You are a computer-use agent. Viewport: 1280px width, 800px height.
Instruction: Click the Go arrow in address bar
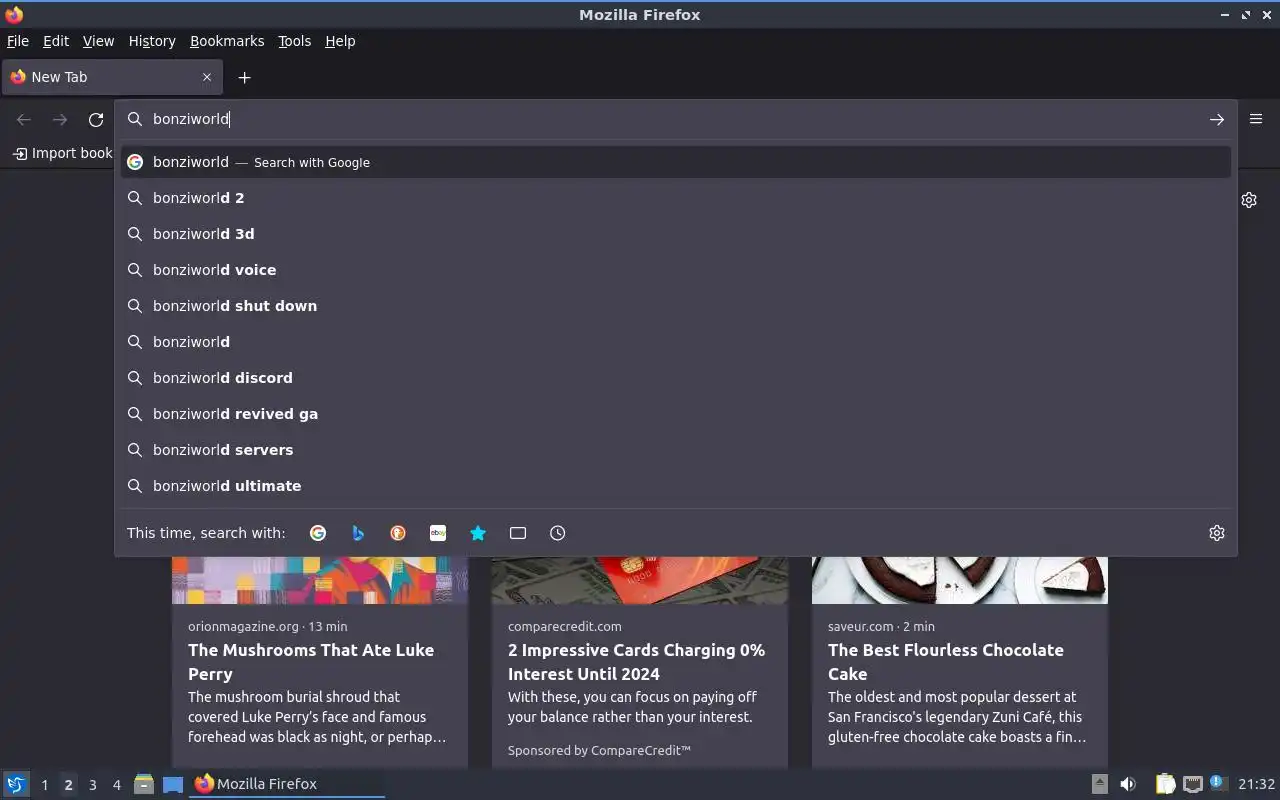(x=1217, y=119)
